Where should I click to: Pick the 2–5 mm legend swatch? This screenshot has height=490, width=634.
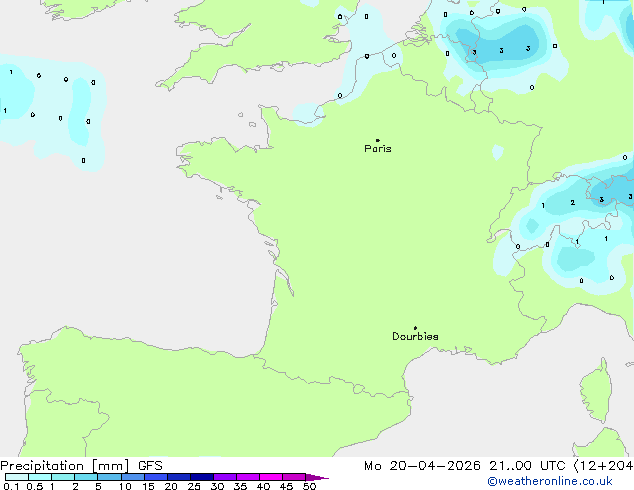pos(86,477)
